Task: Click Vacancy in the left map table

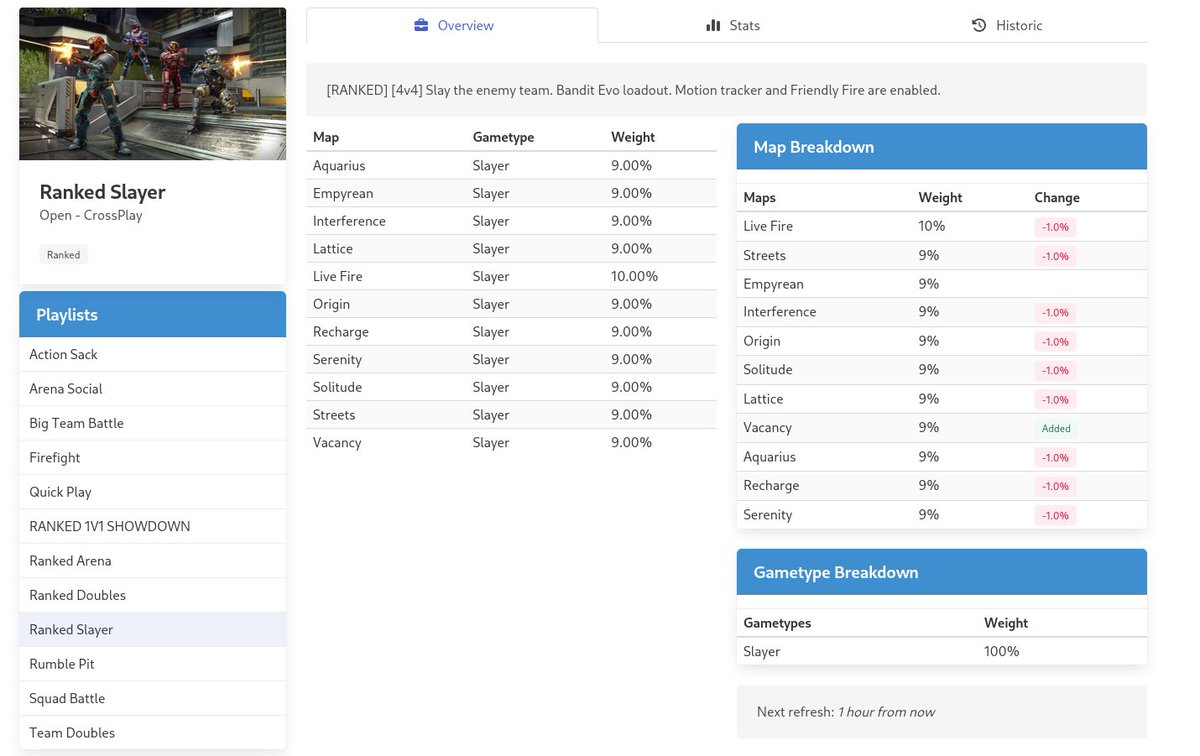Action: tap(337, 442)
